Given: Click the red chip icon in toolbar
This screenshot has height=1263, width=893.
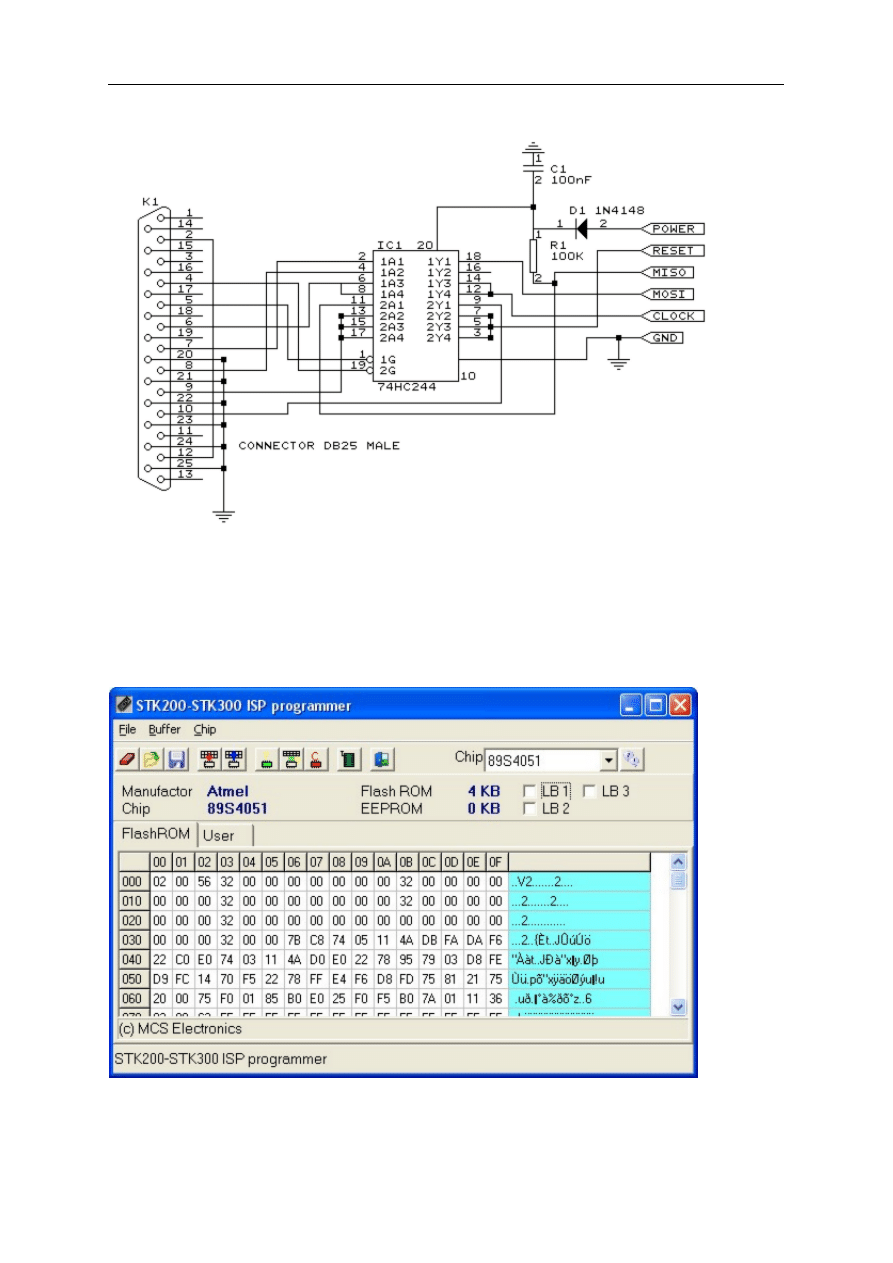Looking at the screenshot, I should [x=209, y=760].
